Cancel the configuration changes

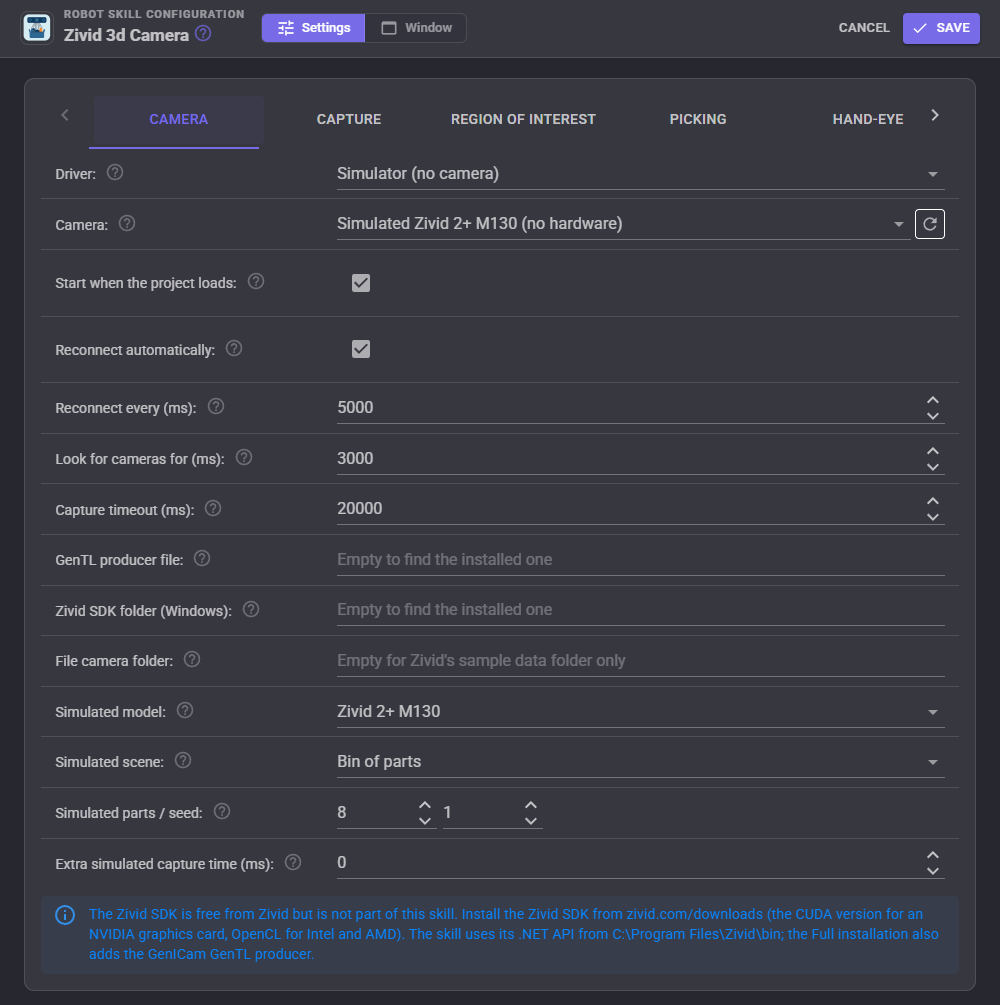(x=863, y=28)
